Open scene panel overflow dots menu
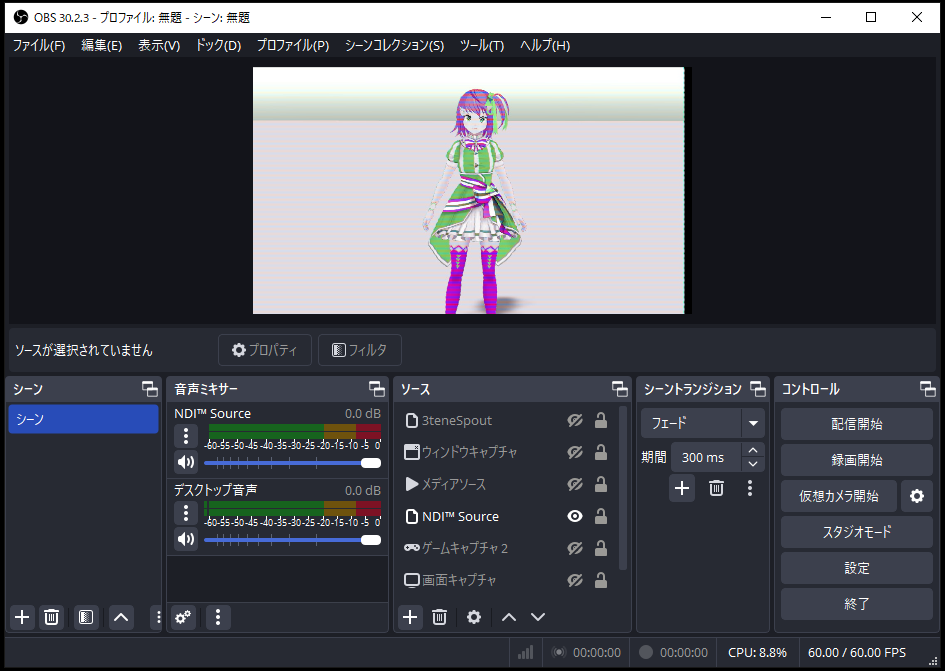 coord(158,617)
